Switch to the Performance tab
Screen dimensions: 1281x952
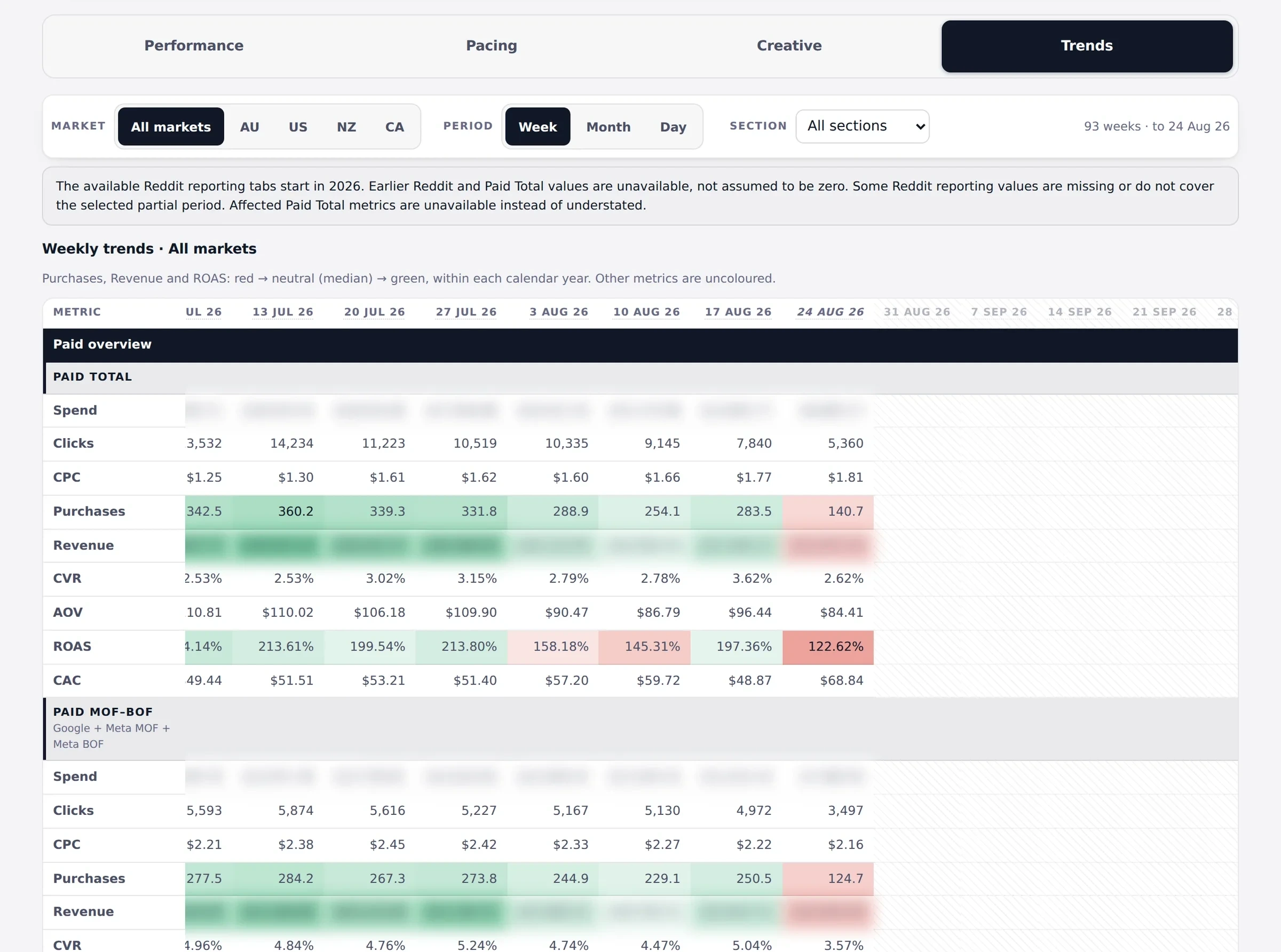coord(194,45)
